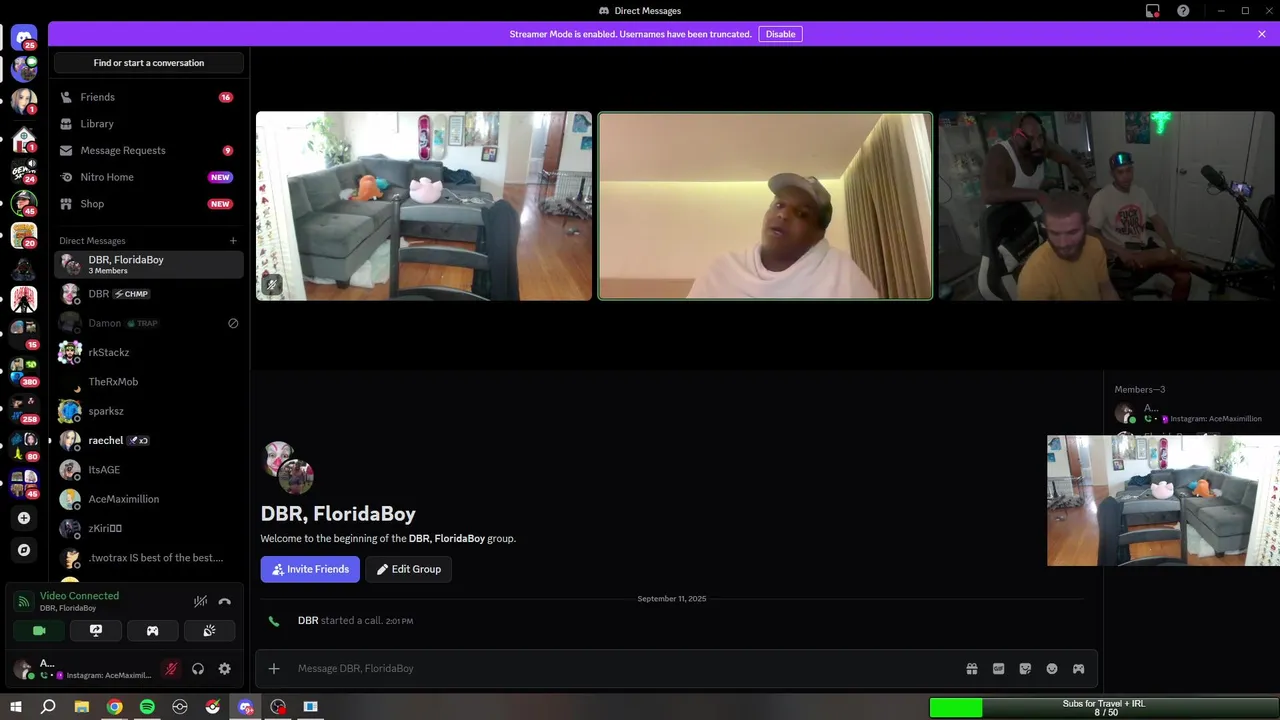Open the gift icon in message bar
Screen dimensions: 1280x720
971,669
